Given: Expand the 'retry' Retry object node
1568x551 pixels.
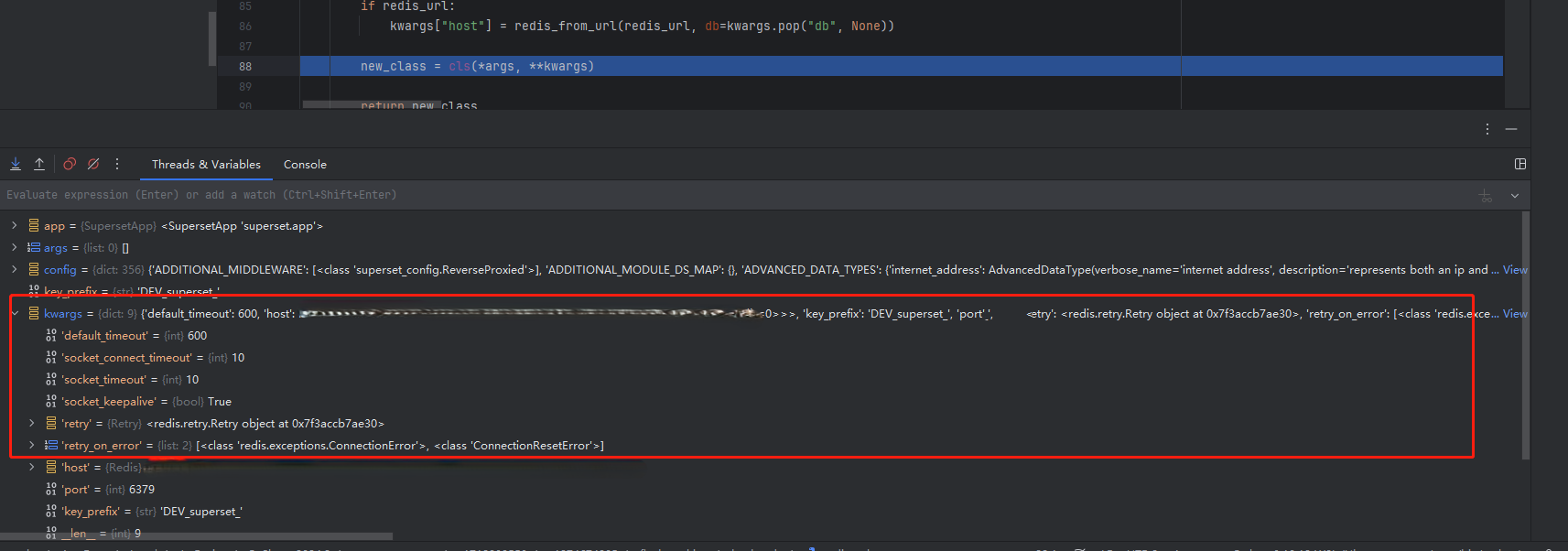Looking at the screenshot, I should 31,423.
